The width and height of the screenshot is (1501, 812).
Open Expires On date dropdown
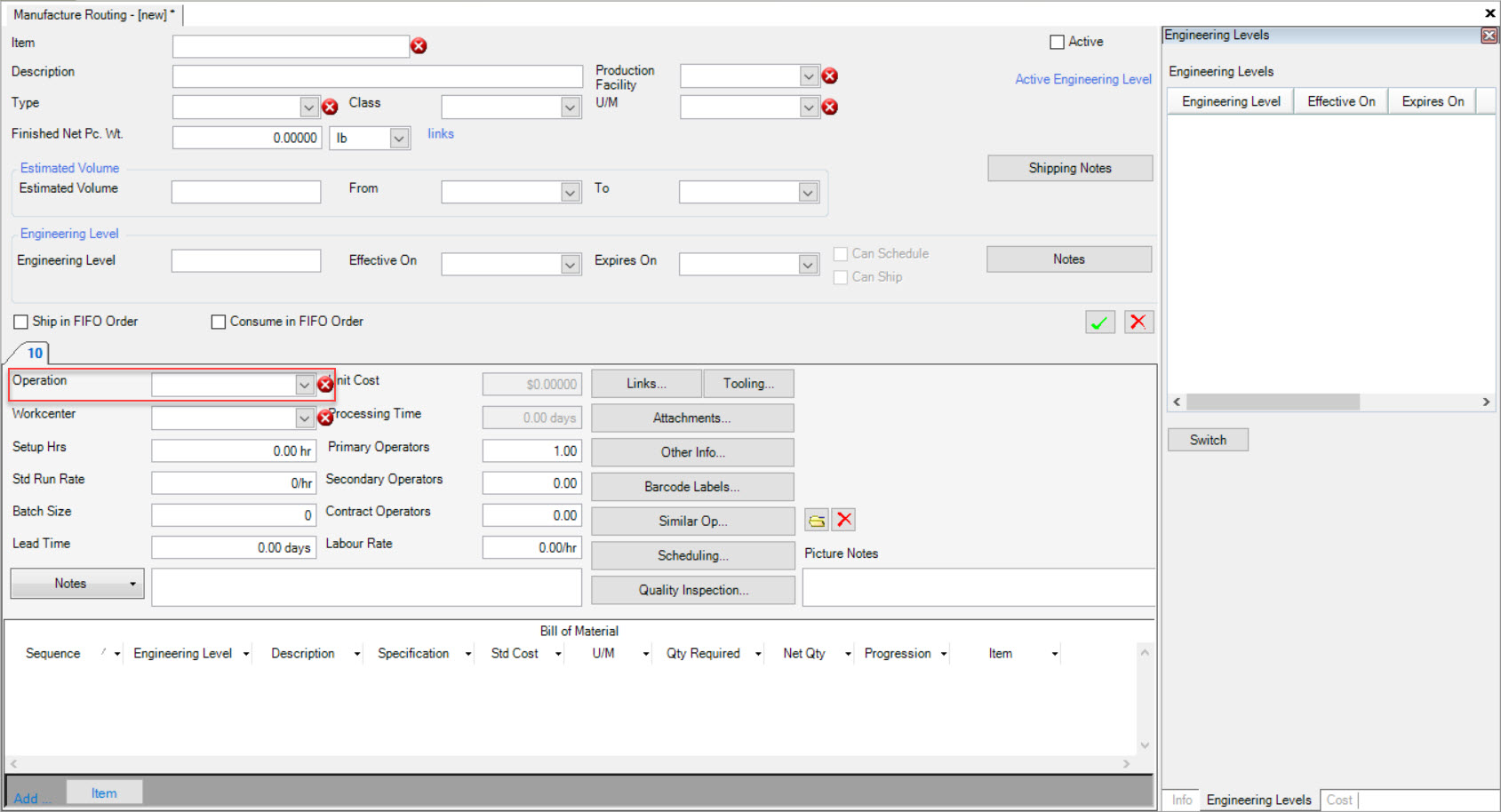808,265
